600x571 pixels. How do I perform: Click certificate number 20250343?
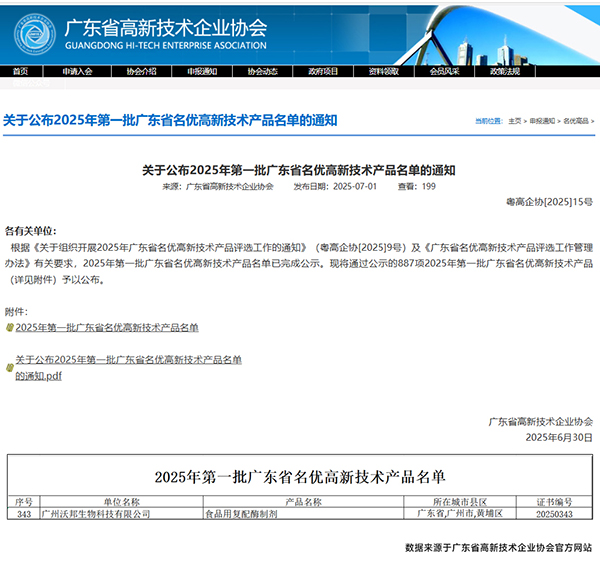[554, 514]
